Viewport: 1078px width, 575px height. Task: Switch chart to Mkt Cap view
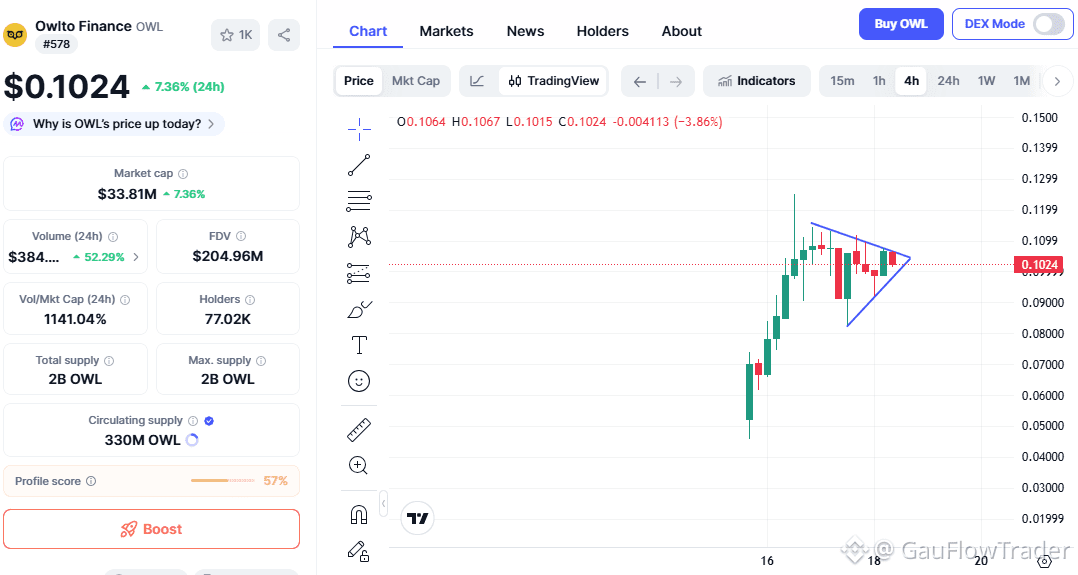pos(415,81)
